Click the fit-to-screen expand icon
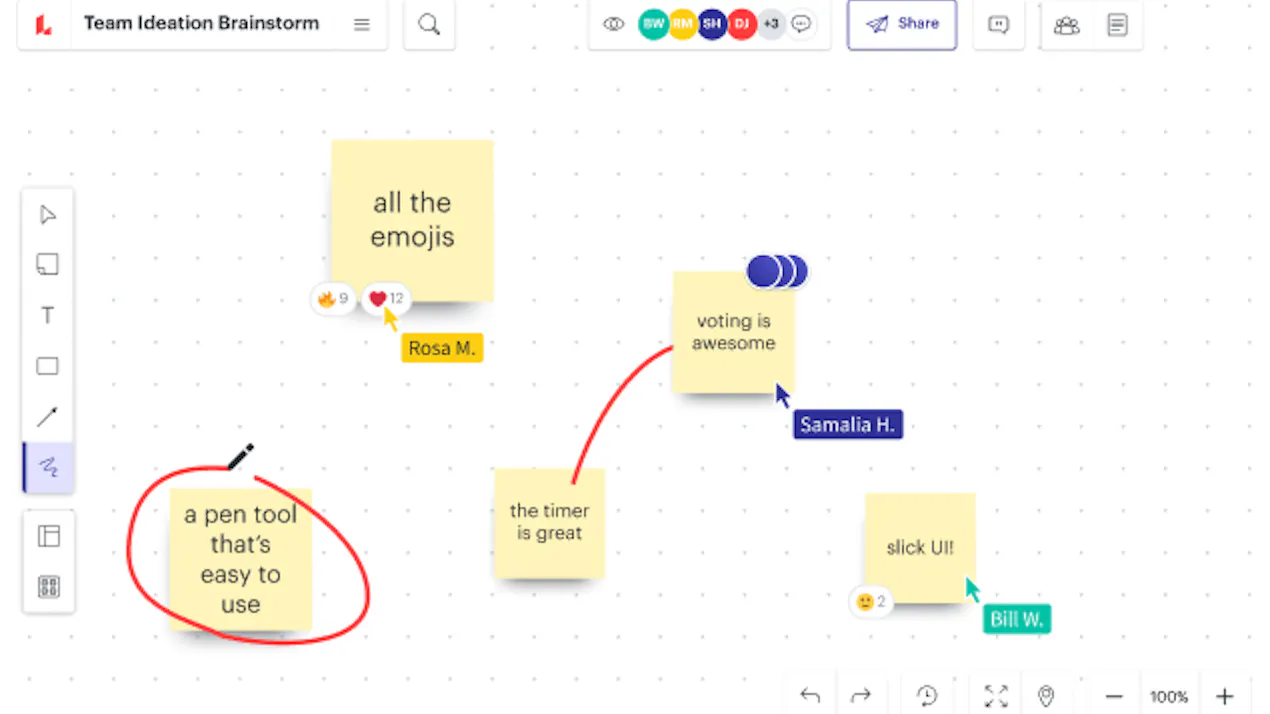 [996, 696]
